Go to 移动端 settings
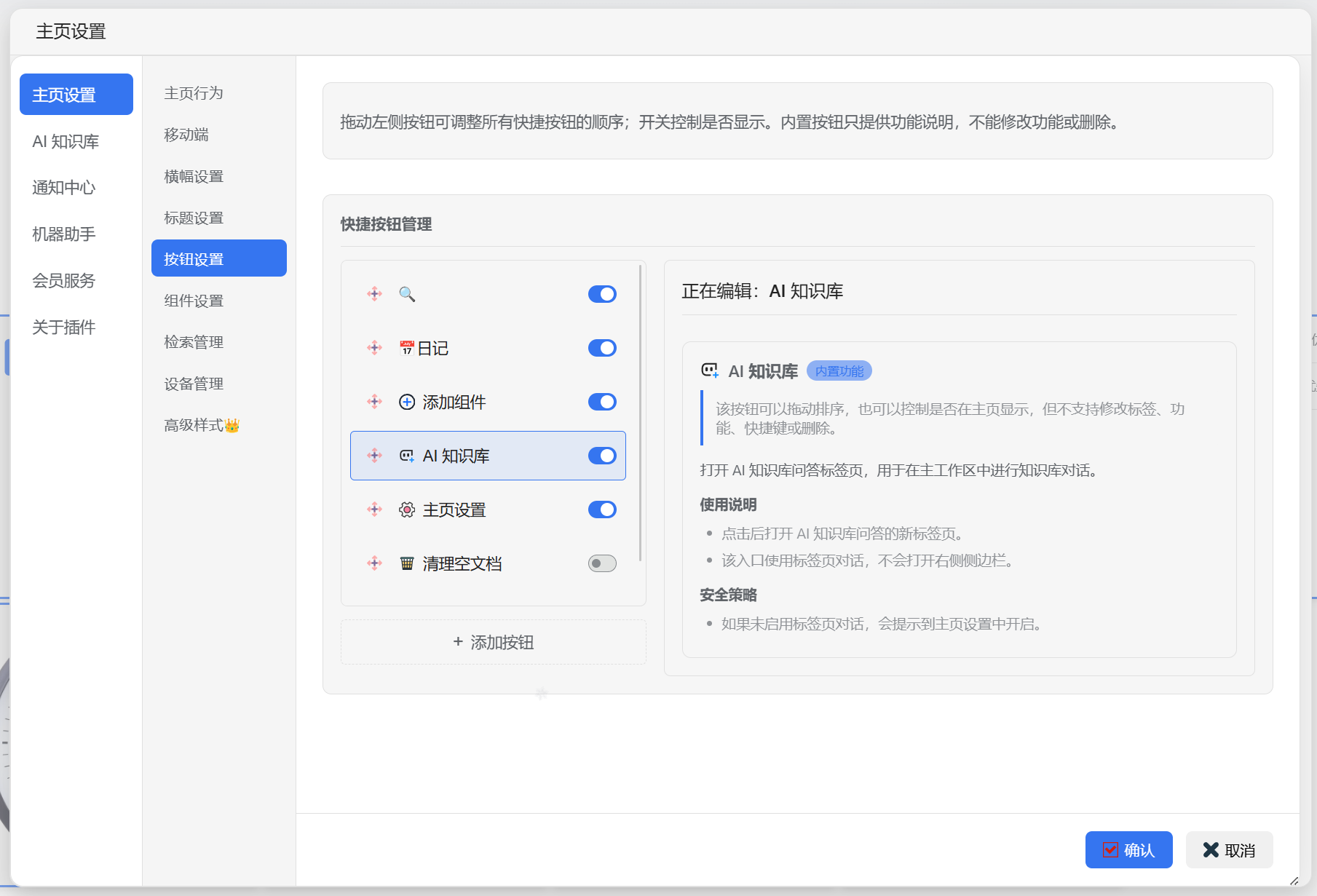 pyautogui.click(x=219, y=135)
